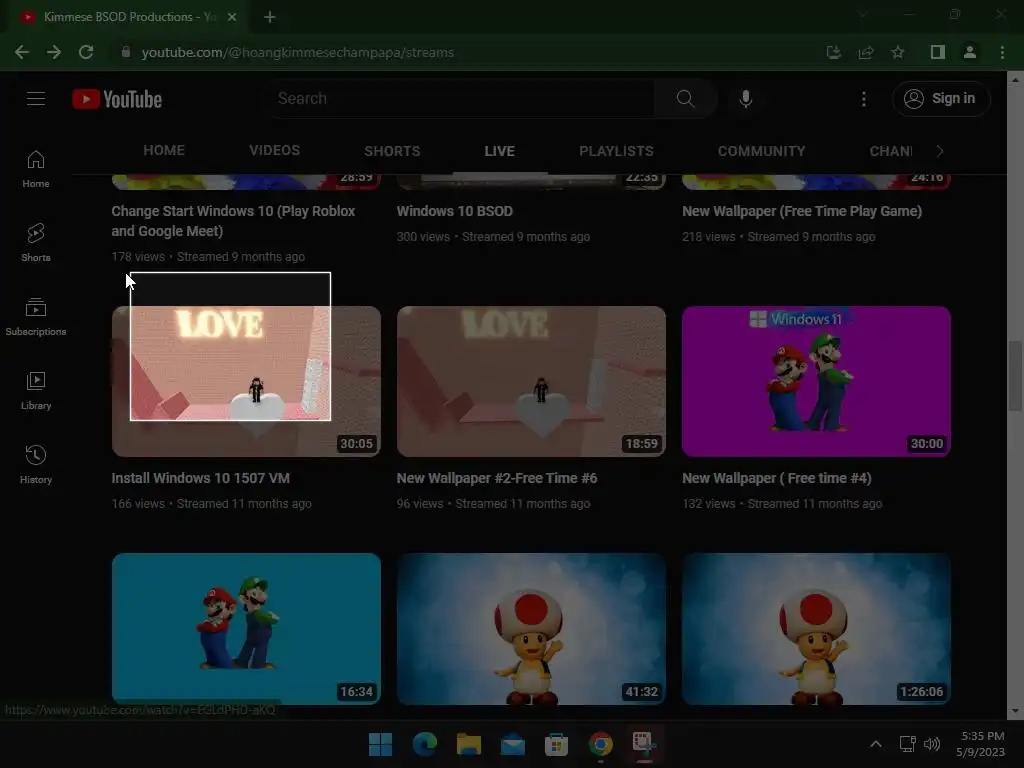Open History in the sidebar
Image resolution: width=1024 pixels, height=768 pixels.
(x=36, y=464)
